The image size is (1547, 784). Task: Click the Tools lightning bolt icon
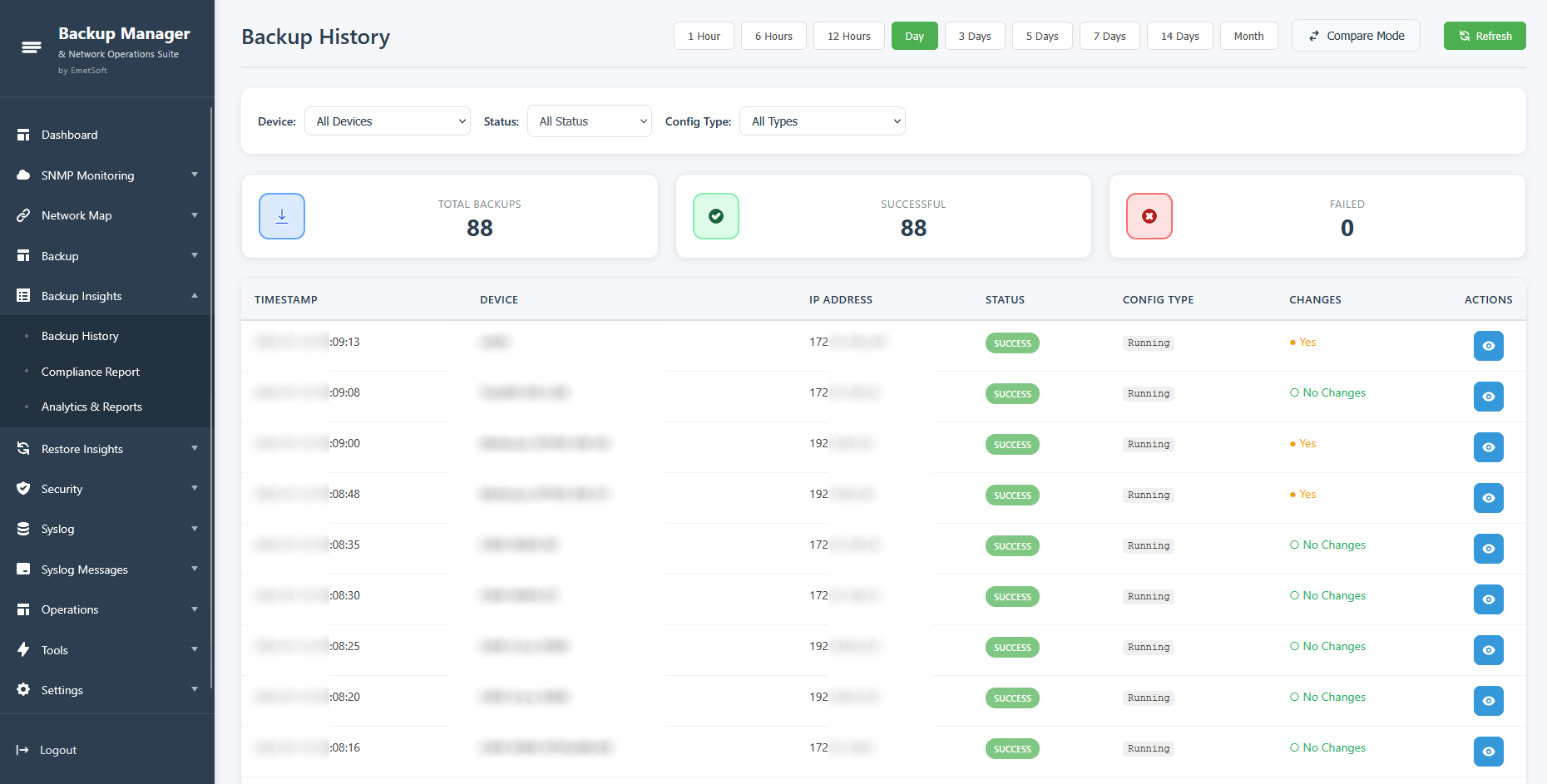(x=23, y=649)
